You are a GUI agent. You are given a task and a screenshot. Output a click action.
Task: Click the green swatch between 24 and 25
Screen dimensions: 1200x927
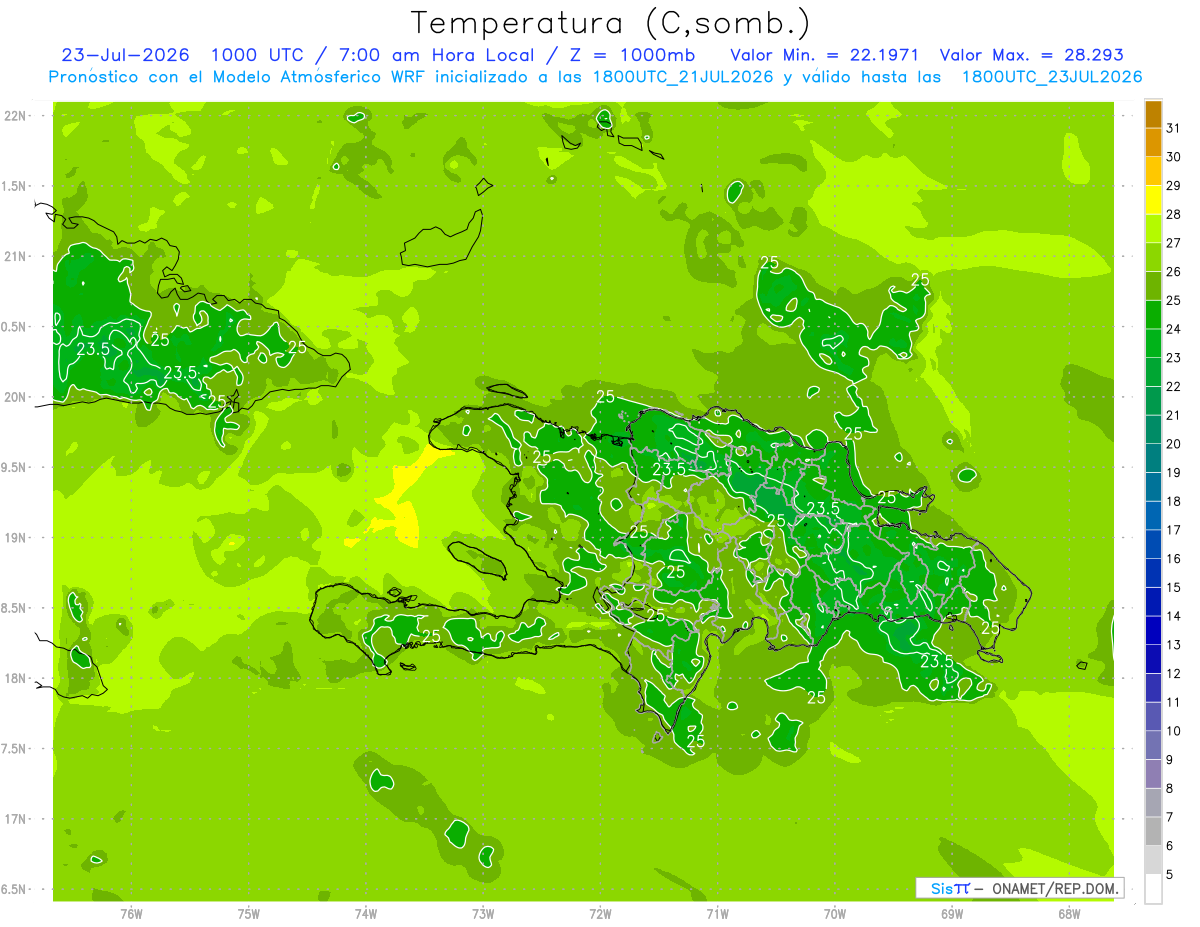tap(1153, 315)
